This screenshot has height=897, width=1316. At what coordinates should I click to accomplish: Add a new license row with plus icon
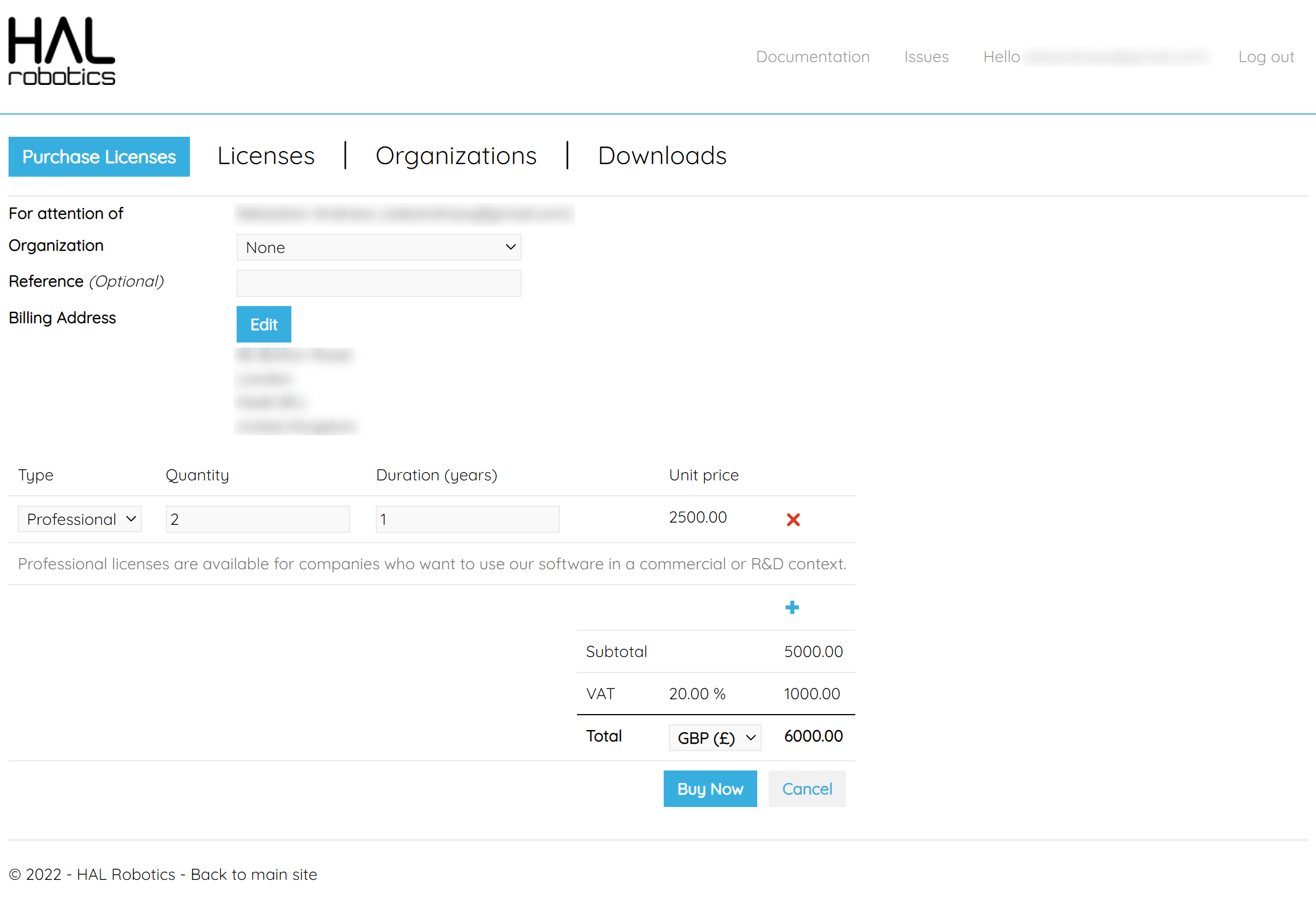click(791, 607)
